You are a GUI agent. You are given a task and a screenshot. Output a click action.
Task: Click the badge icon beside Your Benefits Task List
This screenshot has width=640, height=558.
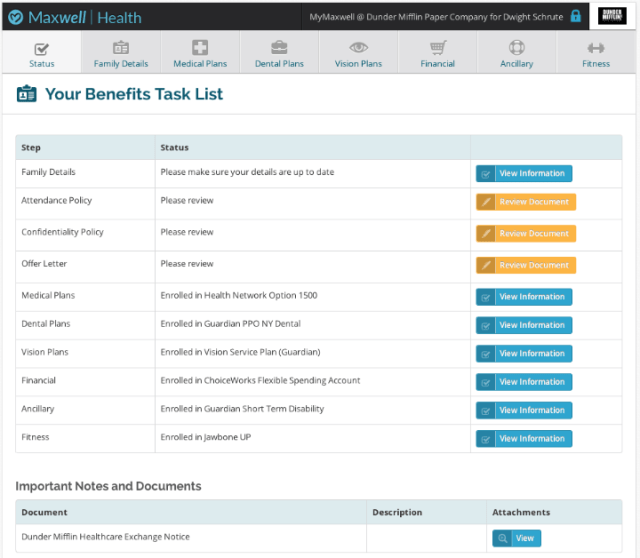pos(27,94)
